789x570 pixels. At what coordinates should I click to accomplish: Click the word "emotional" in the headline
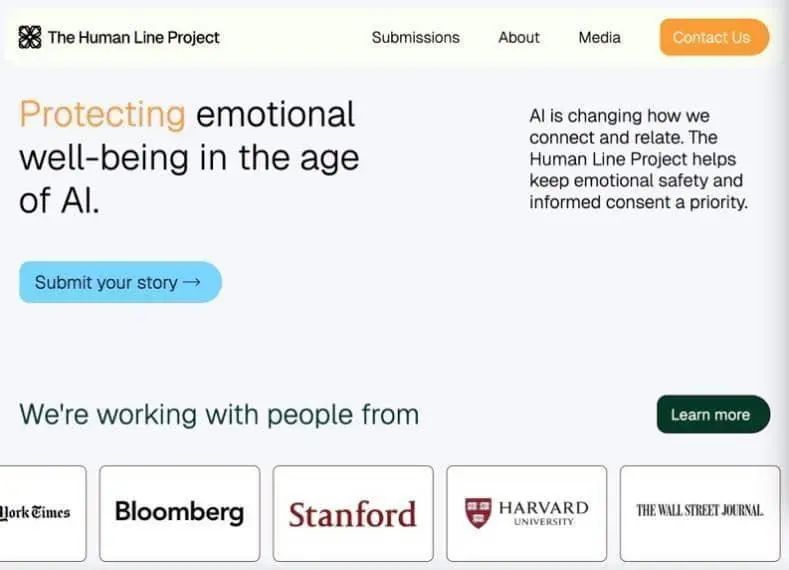[275, 115]
